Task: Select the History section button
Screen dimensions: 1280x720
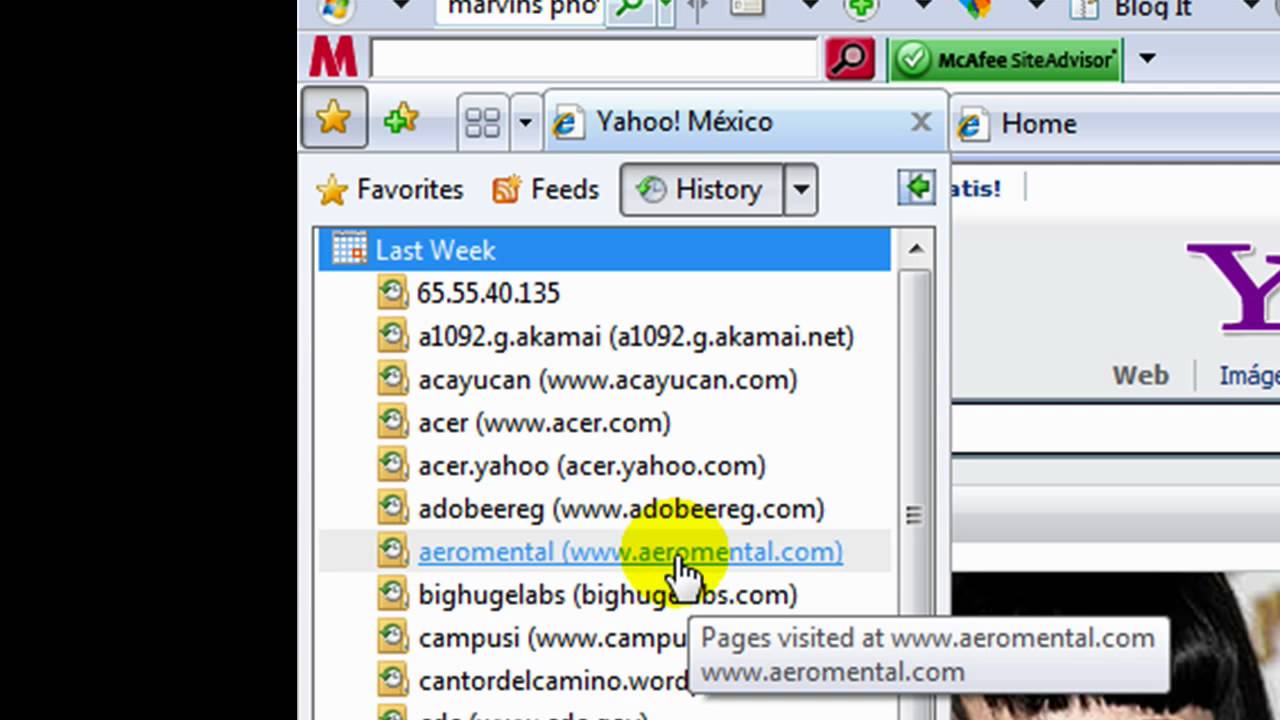Action: [x=701, y=189]
